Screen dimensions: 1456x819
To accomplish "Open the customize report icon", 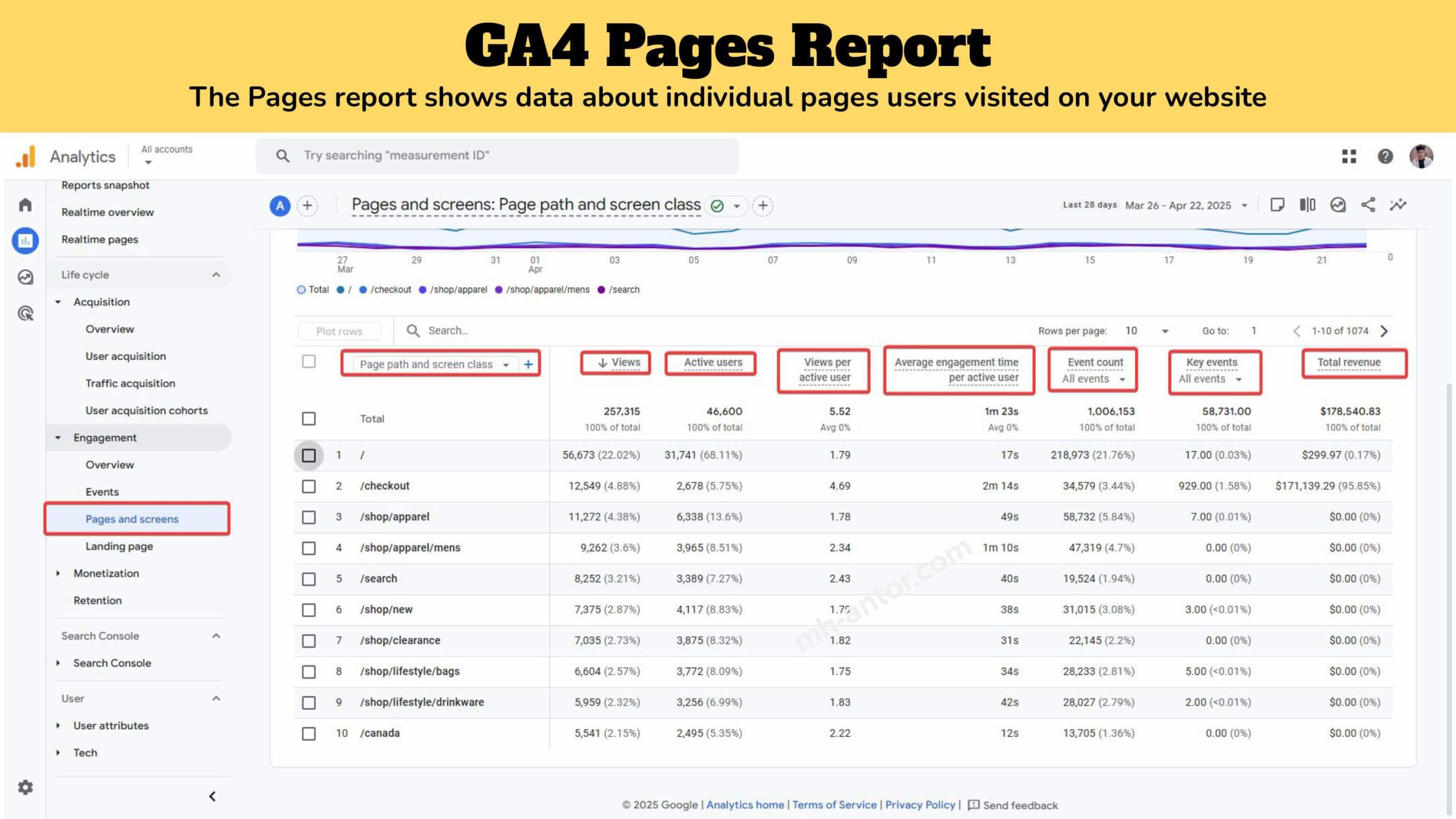I will 1338,205.
